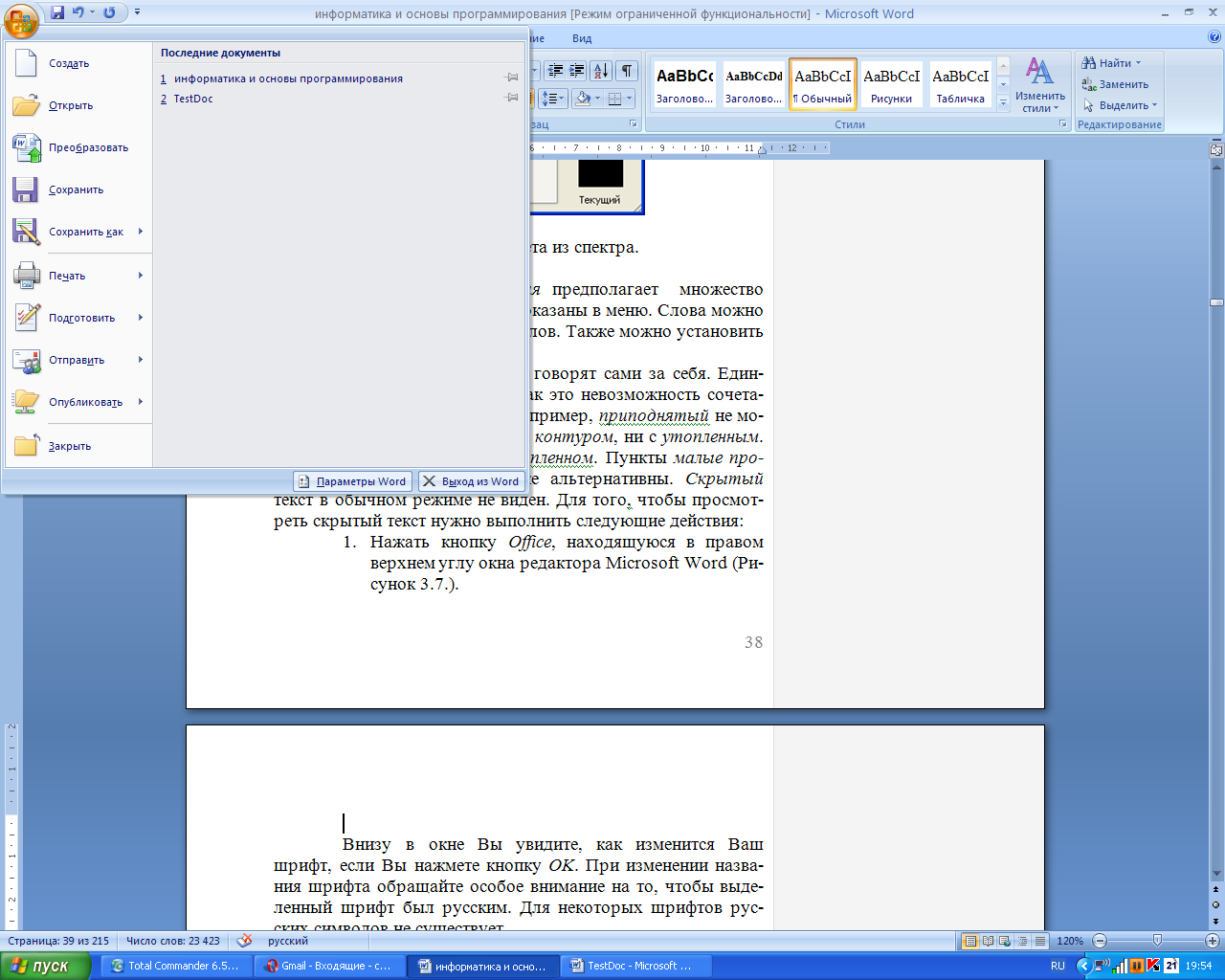The height and width of the screenshot is (980, 1225).
Task: Switch to Web Layout view
Action: [x=1005, y=941]
